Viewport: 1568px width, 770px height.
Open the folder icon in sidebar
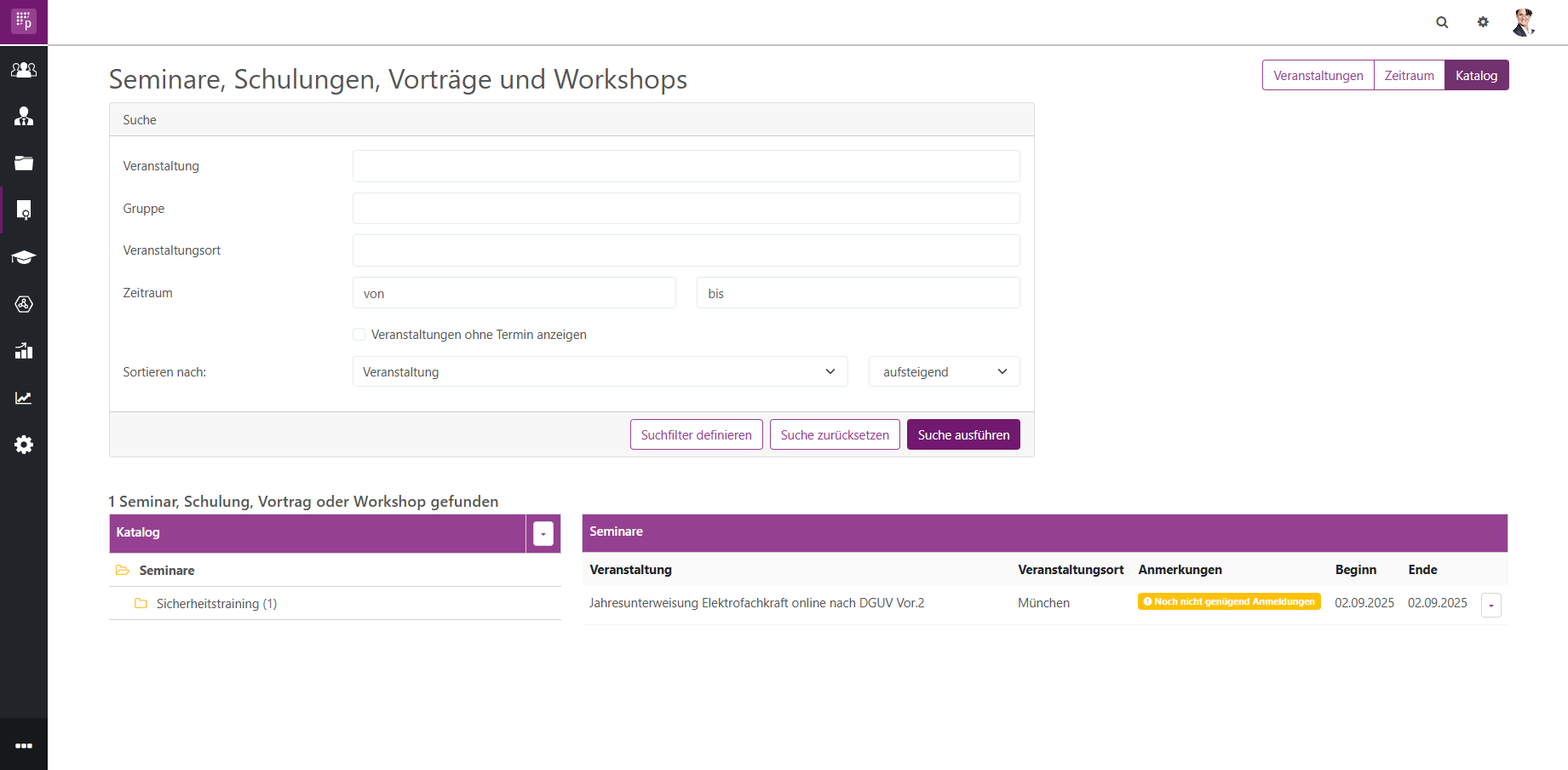pos(24,164)
